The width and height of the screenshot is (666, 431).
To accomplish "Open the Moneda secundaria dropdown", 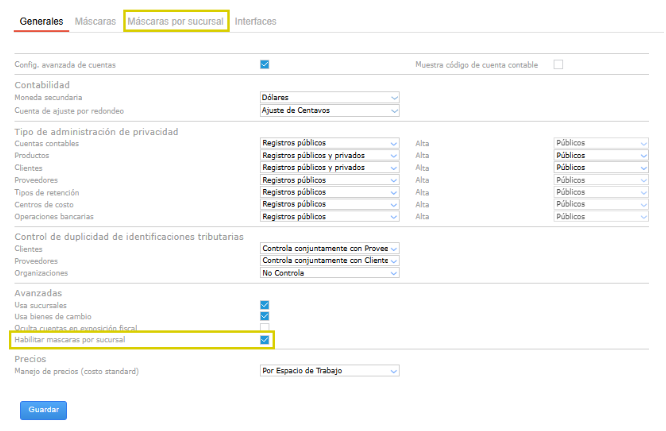I will (x=329, y=98).
